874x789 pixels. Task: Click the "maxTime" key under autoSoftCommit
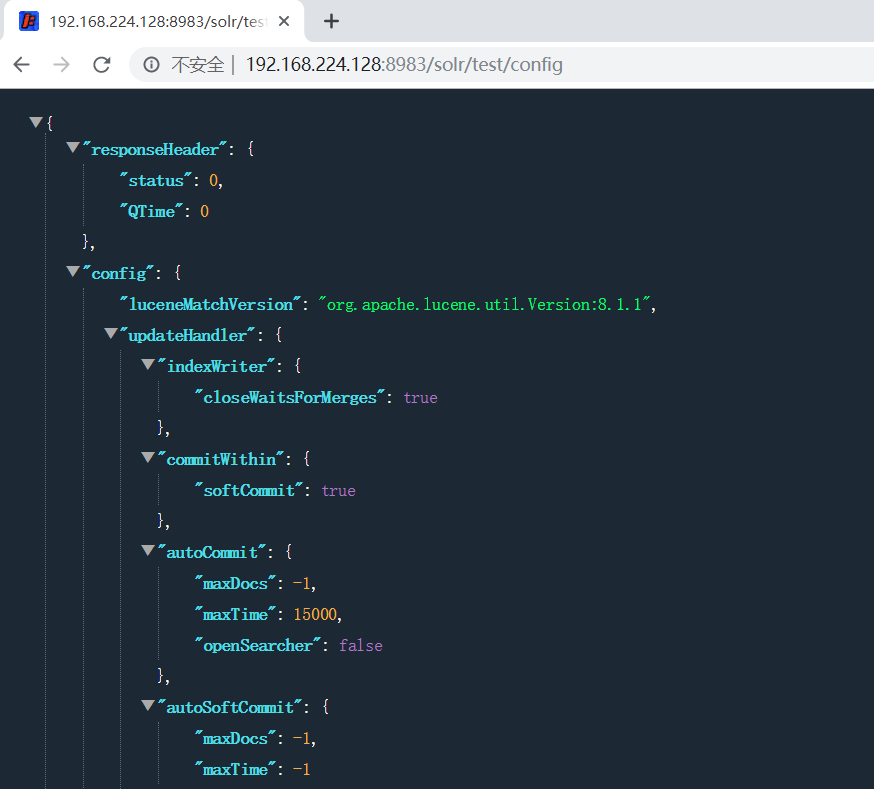235,769
